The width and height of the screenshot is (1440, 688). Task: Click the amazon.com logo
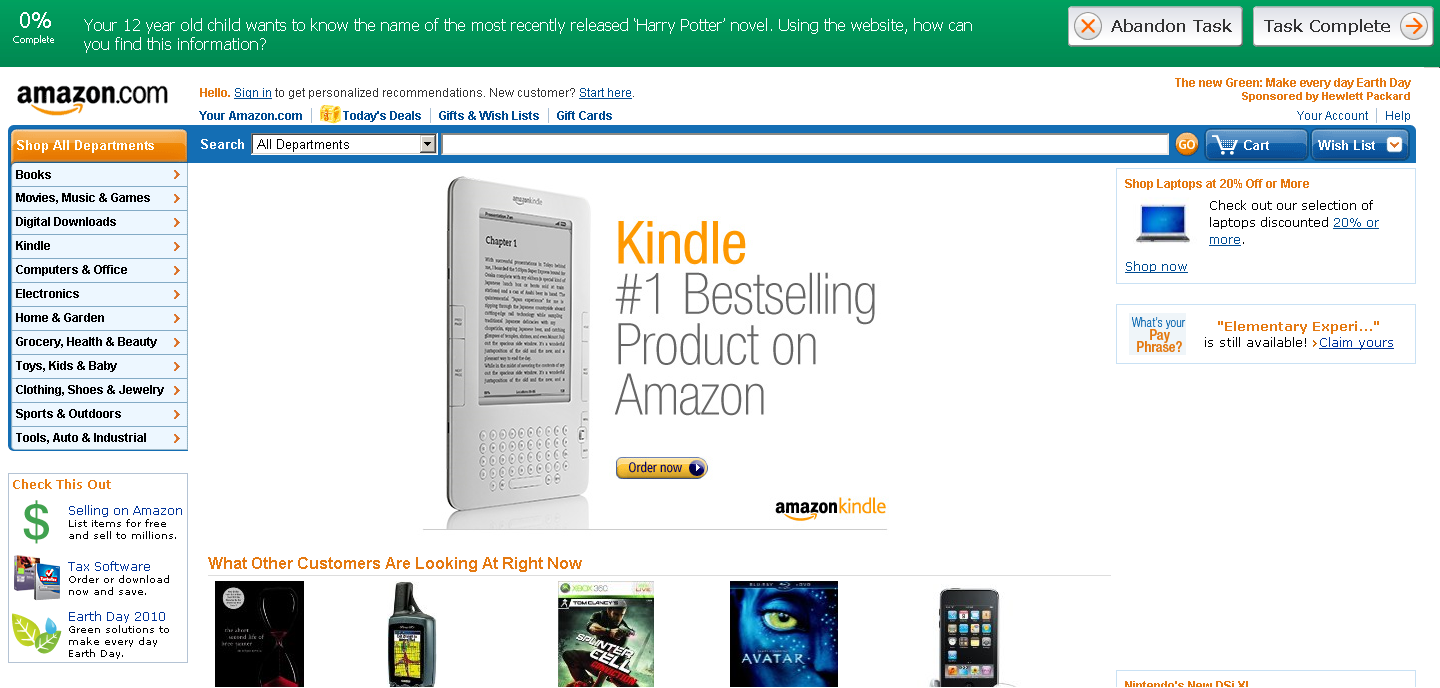point(92,98)
